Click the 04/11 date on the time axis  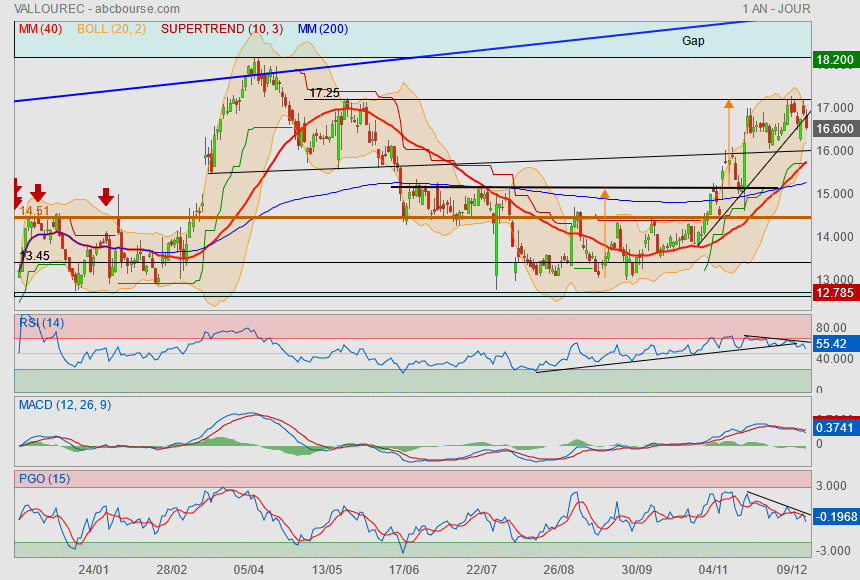click(x=714, y=570)
